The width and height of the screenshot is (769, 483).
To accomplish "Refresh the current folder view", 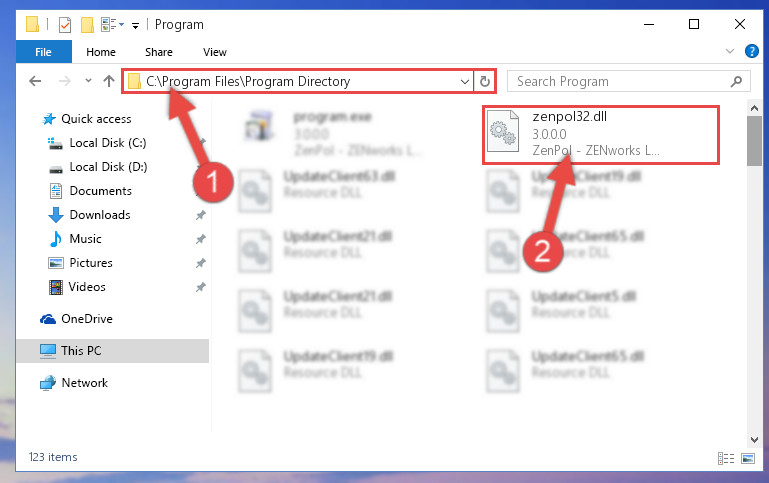I will 485,81.
